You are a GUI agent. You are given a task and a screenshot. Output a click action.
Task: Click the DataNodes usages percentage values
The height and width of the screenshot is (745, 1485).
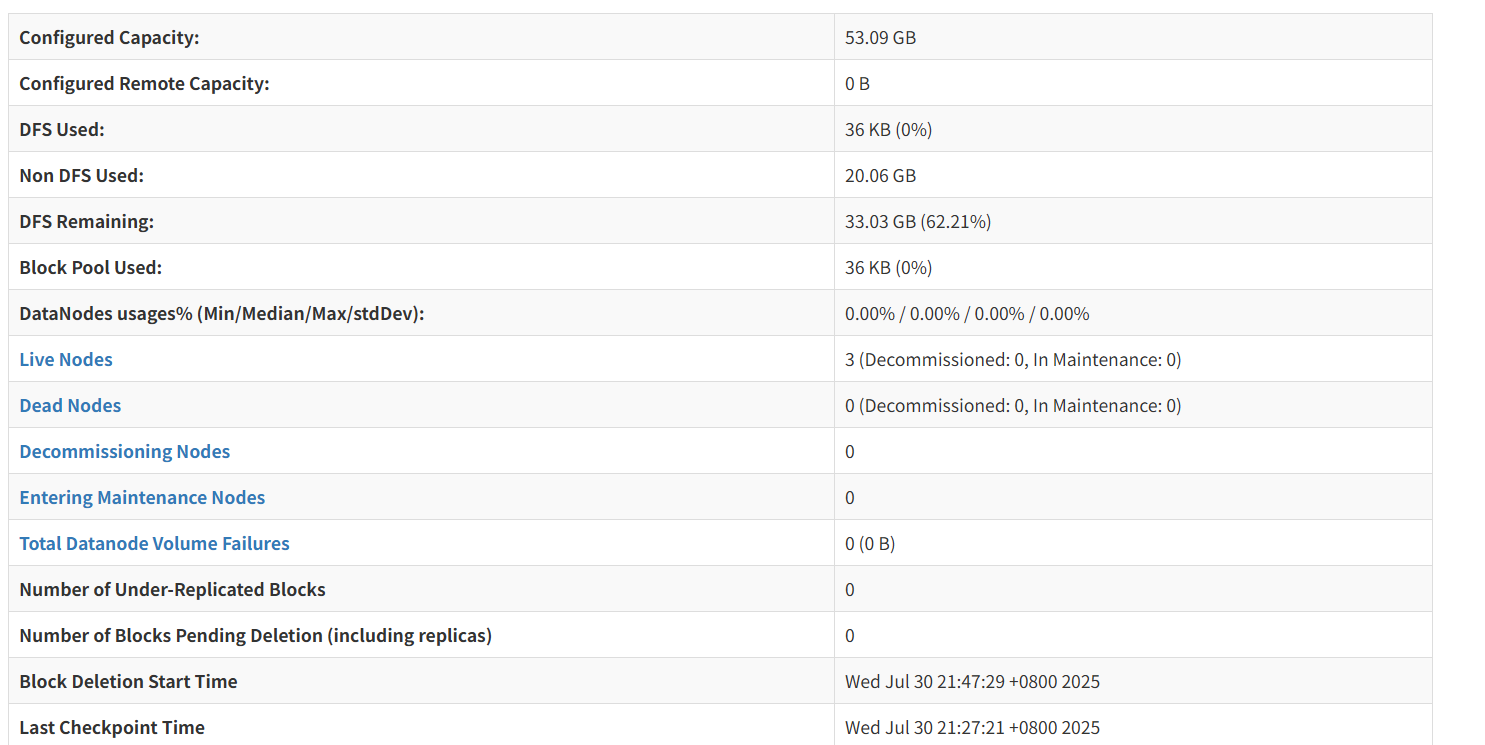[x=966, y=314]
